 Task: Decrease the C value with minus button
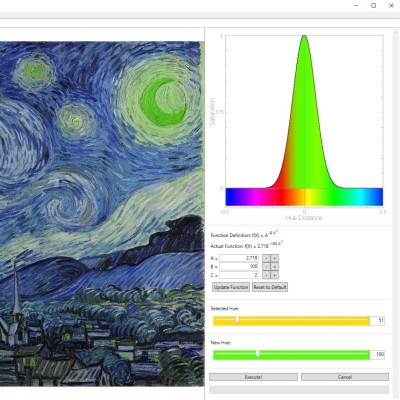pos(266,275)
